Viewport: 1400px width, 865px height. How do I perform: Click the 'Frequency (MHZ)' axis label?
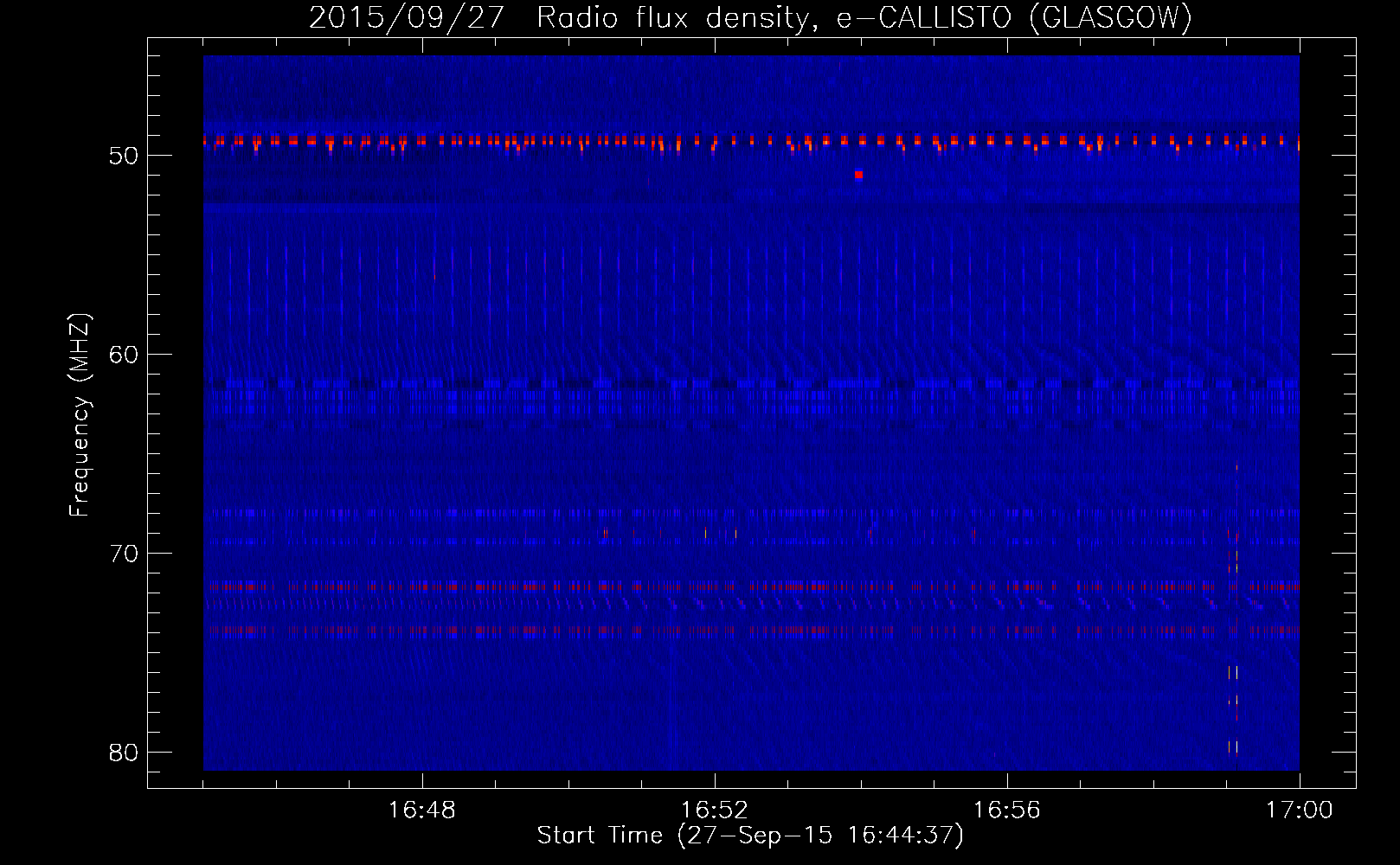click(x=80, y=415)
